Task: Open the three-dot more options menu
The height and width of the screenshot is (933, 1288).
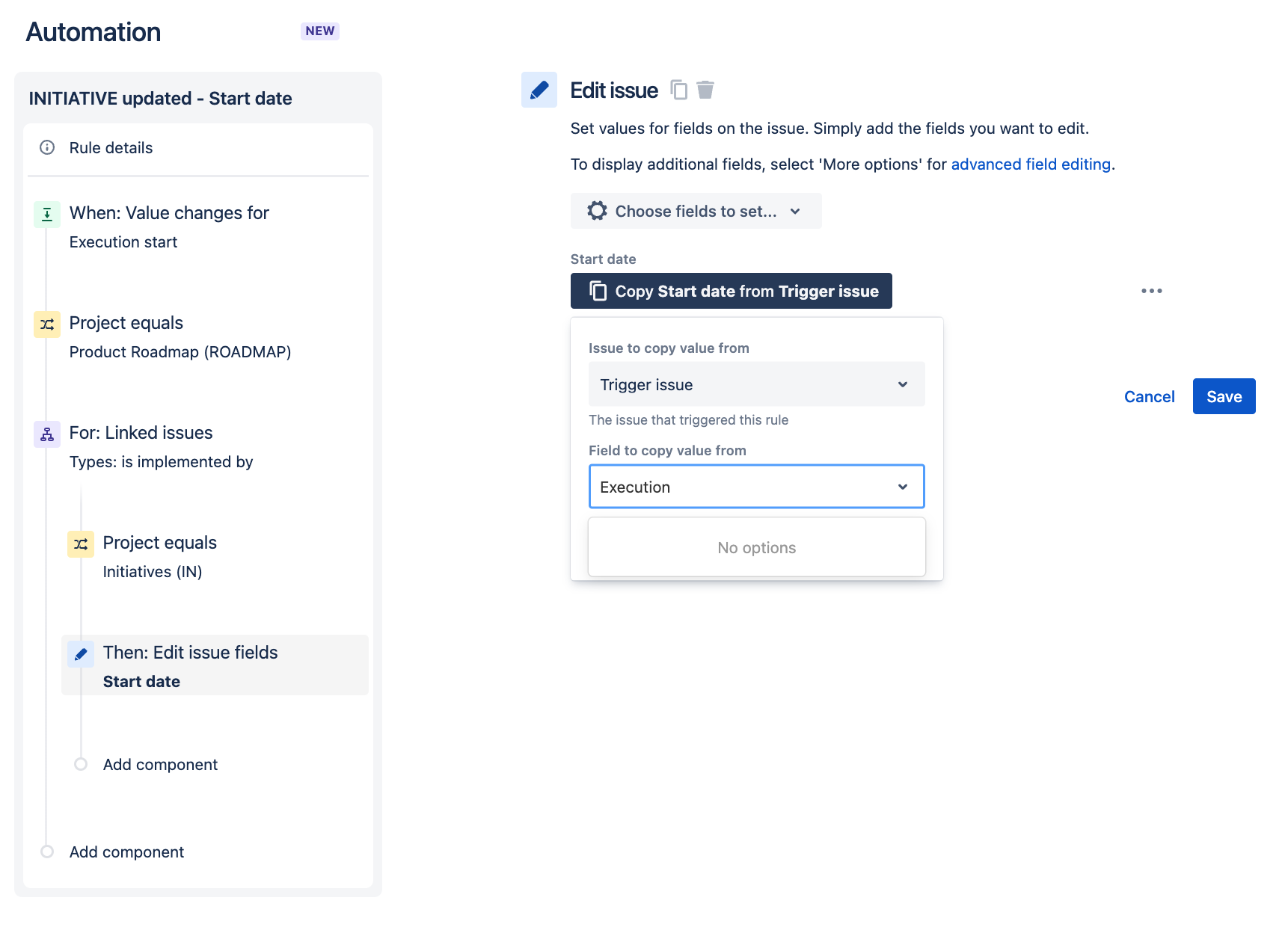Action: click(x=1151, y=291)
